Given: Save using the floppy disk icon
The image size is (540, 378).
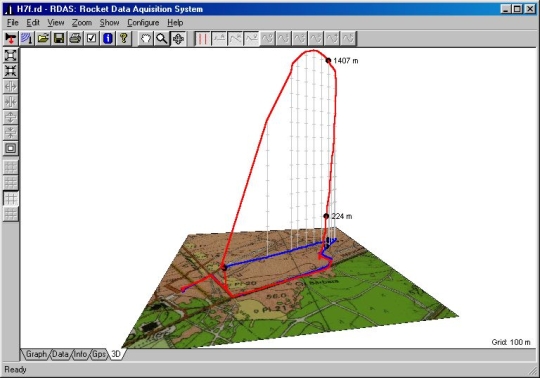Looking at the screenshot, I should coord(59,38).
